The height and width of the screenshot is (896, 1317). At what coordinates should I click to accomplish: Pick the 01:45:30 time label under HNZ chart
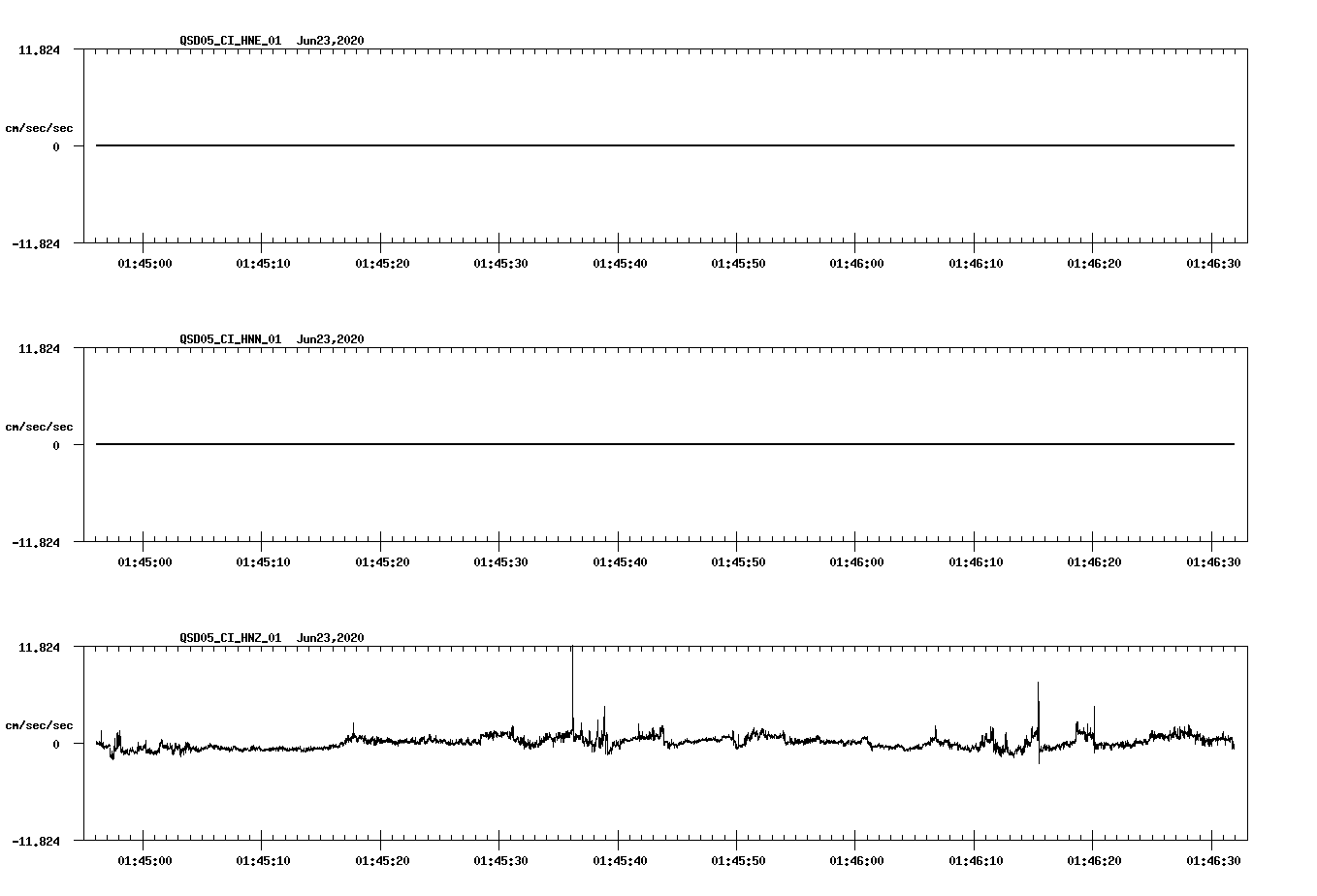pos(500,860)
